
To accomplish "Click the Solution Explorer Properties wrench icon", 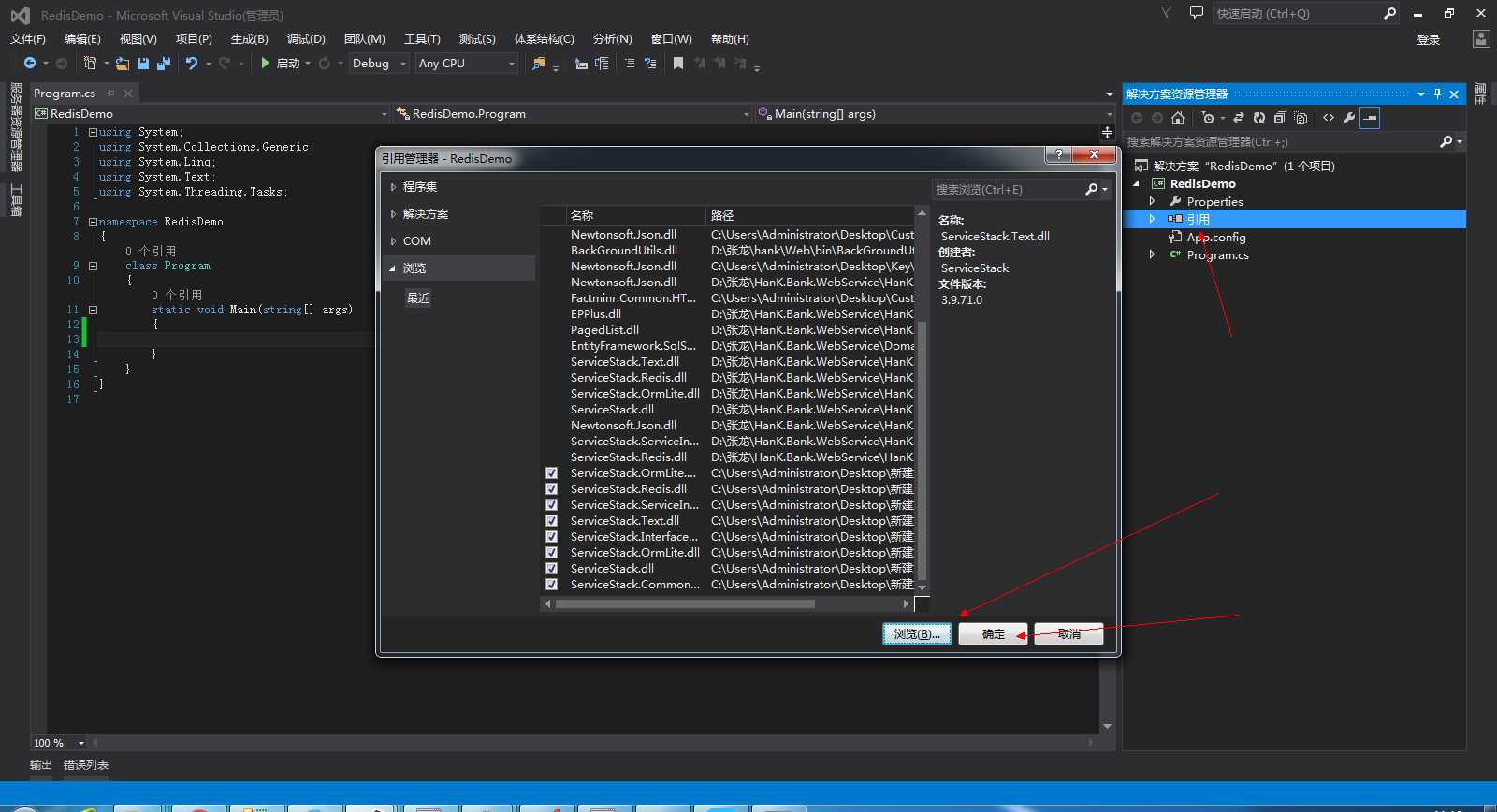I will coord(1349,118).
